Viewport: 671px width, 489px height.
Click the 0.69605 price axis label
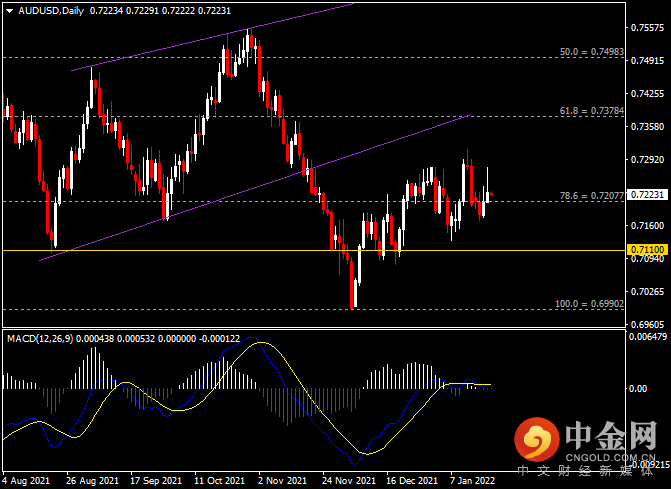point(647,324)
